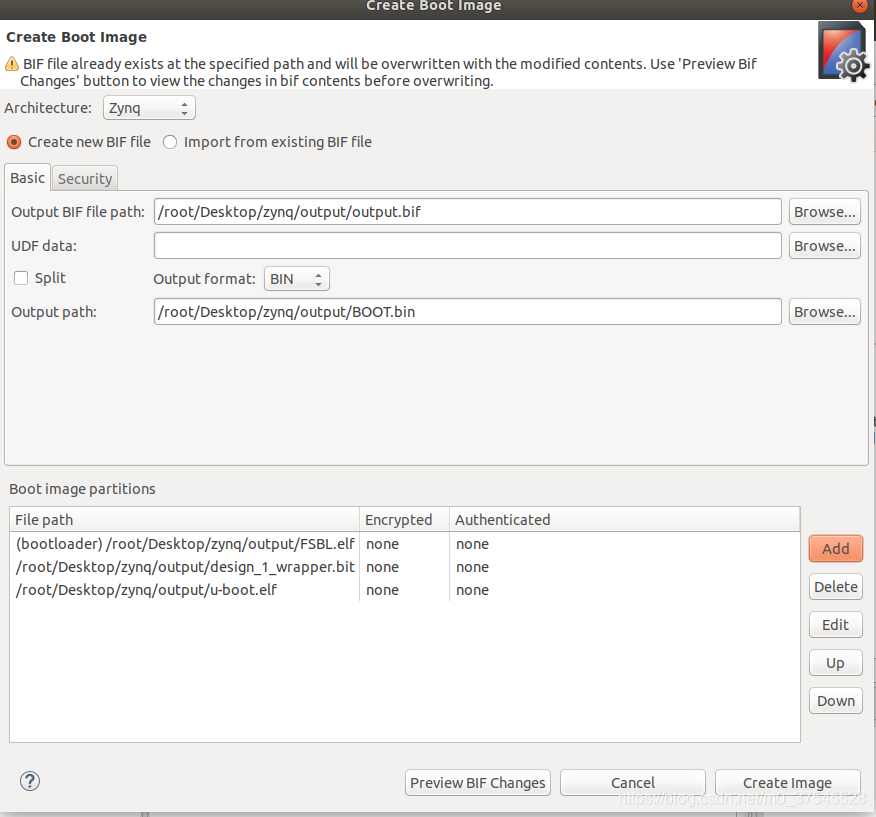
Task: Close the Create Boot Image dialog
Action: point(859,6)
